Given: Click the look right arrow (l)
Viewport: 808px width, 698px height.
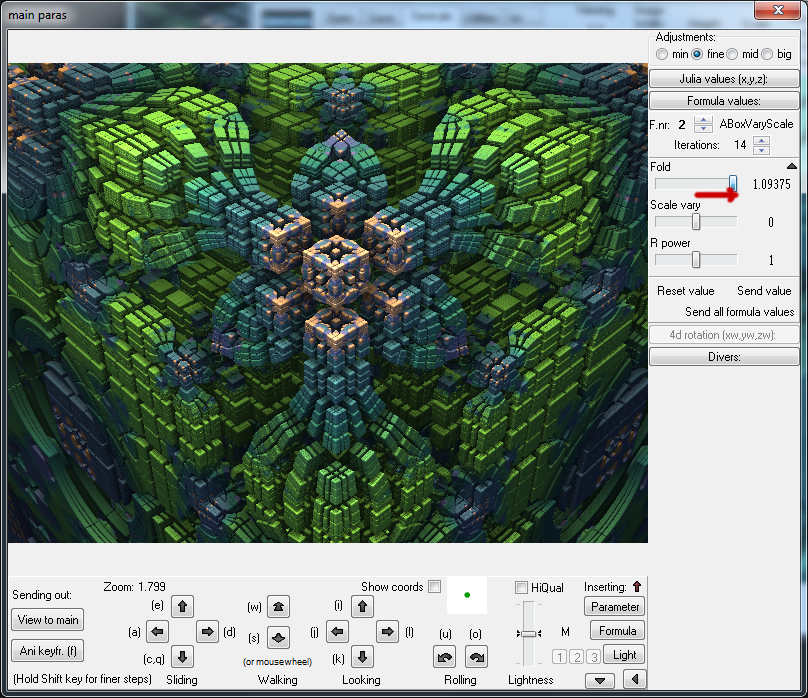Looking at the screenshot, I should pyautogui.click(x=388, y=631).
